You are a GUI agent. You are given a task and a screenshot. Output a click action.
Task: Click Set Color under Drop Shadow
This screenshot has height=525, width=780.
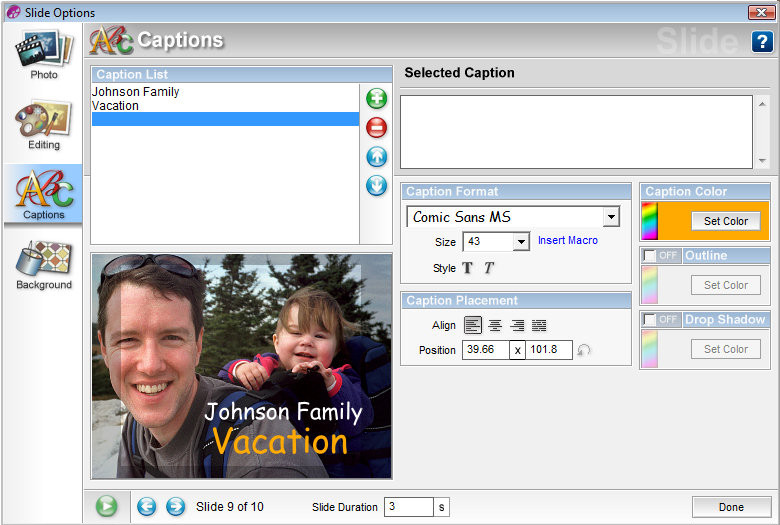point(726,349)
